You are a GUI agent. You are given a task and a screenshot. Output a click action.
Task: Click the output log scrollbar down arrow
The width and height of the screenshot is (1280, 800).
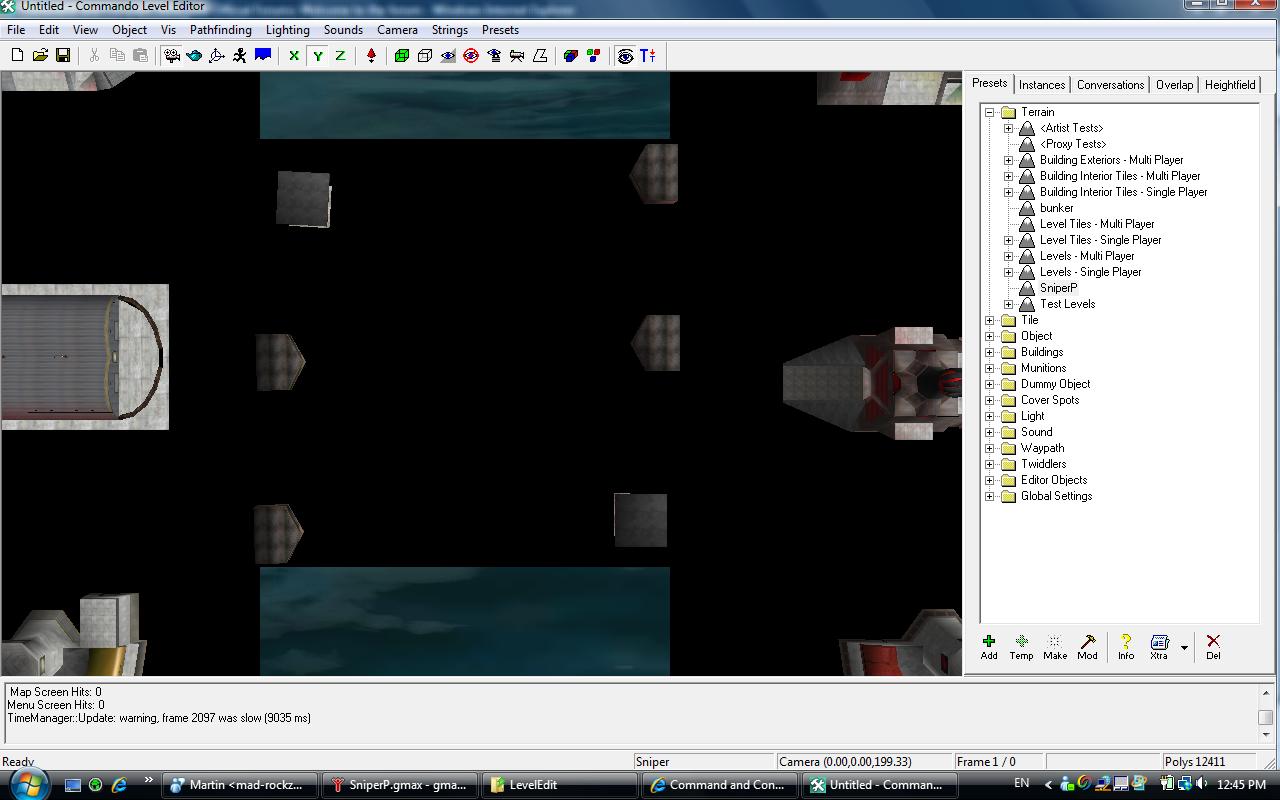(1265, 734)
